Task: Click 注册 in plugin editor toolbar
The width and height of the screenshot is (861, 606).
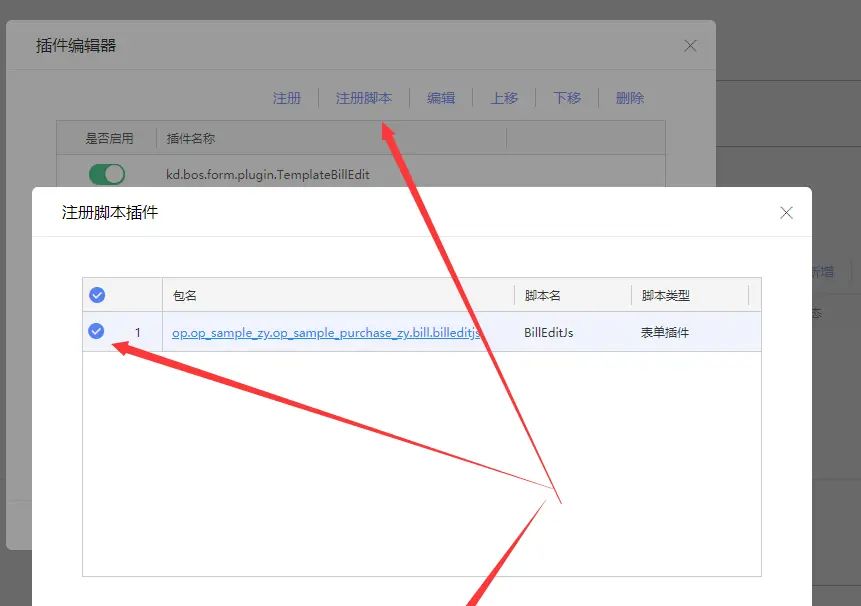Action: pyautogui.click(x=287, y=98)
